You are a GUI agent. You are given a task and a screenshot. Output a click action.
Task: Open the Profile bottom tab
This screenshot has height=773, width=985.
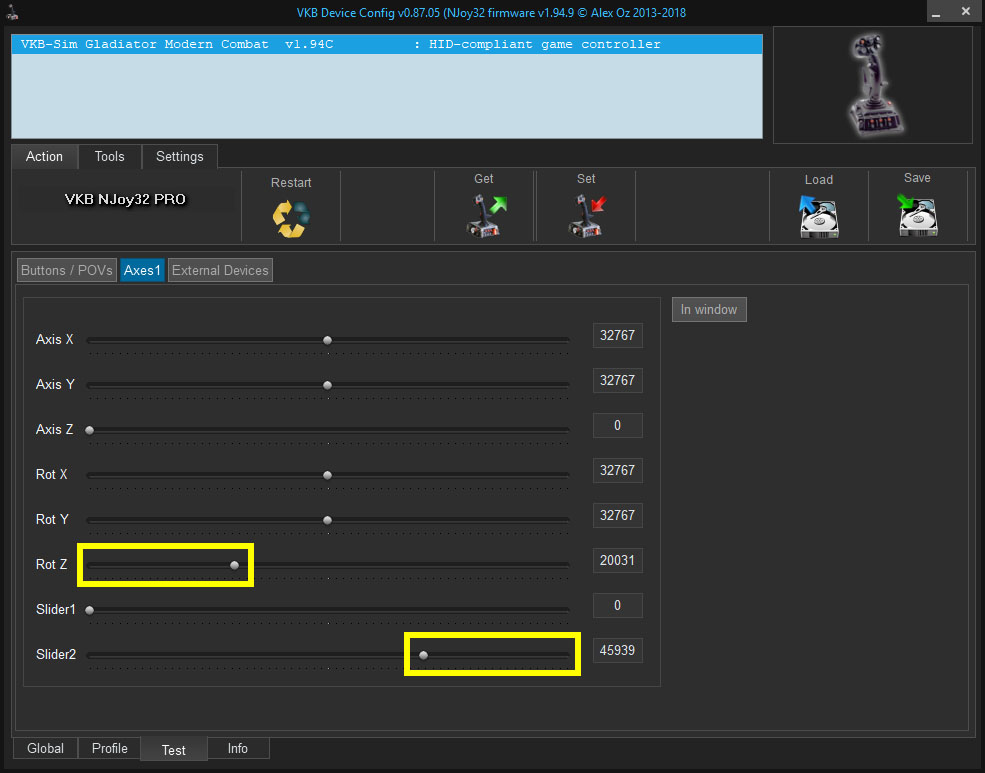(110, 748)
